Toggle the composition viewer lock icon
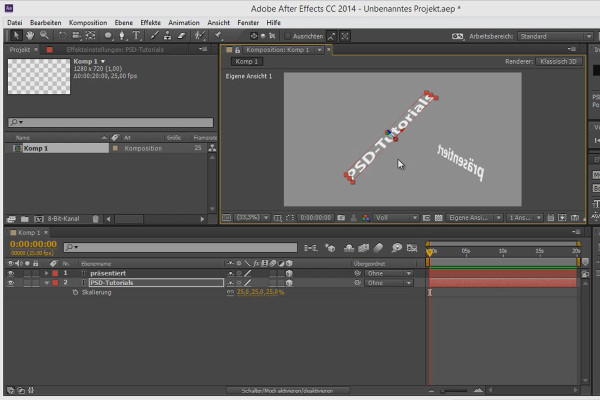This screenshot has width=600, height=400. 238,50
